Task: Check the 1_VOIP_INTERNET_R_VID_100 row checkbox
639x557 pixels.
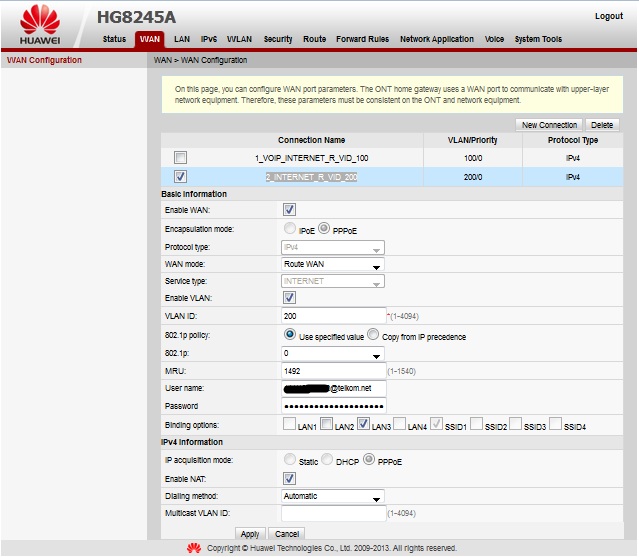Action: click(180, 157)
